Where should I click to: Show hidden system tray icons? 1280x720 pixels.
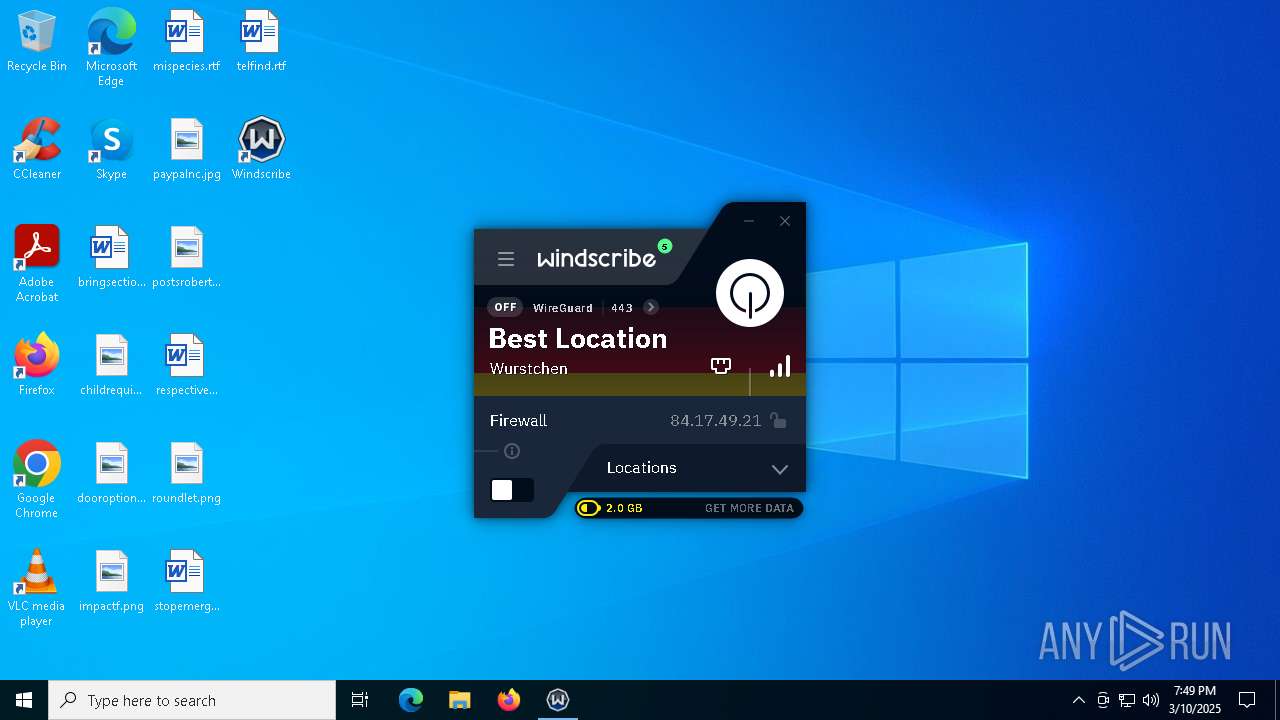click(1078, 700)
